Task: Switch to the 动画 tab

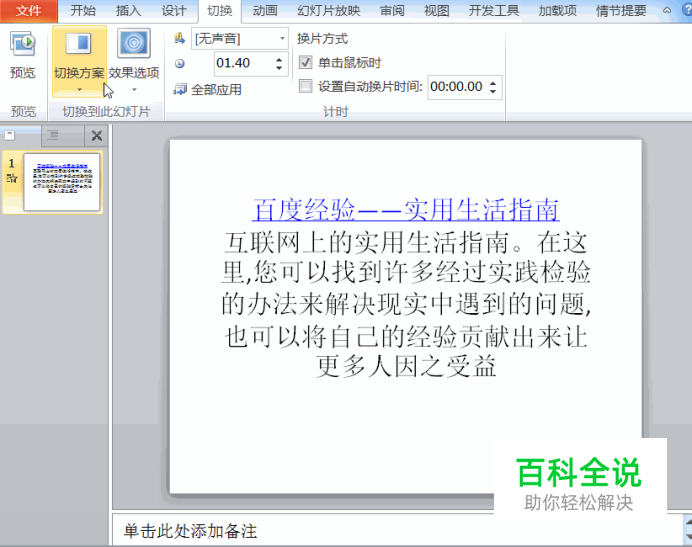Action: pos(265,11)
